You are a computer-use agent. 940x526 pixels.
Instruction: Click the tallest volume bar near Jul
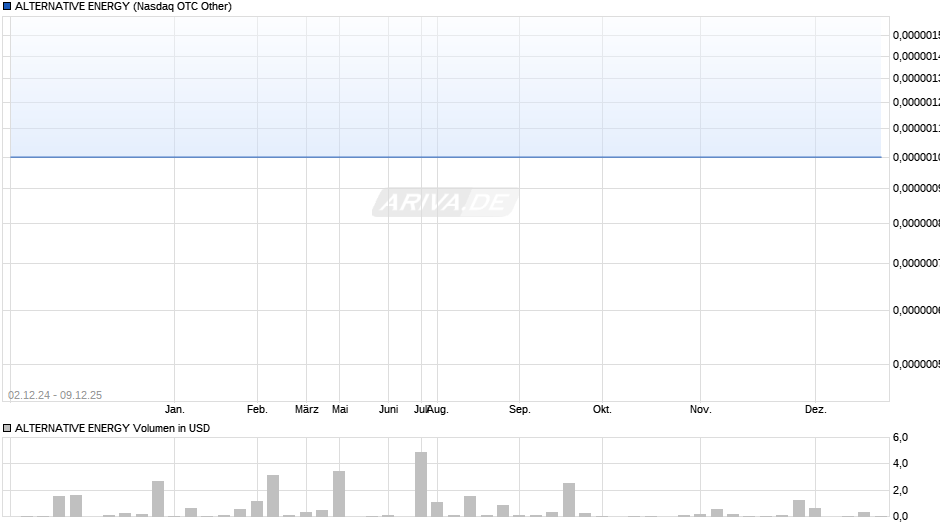click(x=421, y=485)
